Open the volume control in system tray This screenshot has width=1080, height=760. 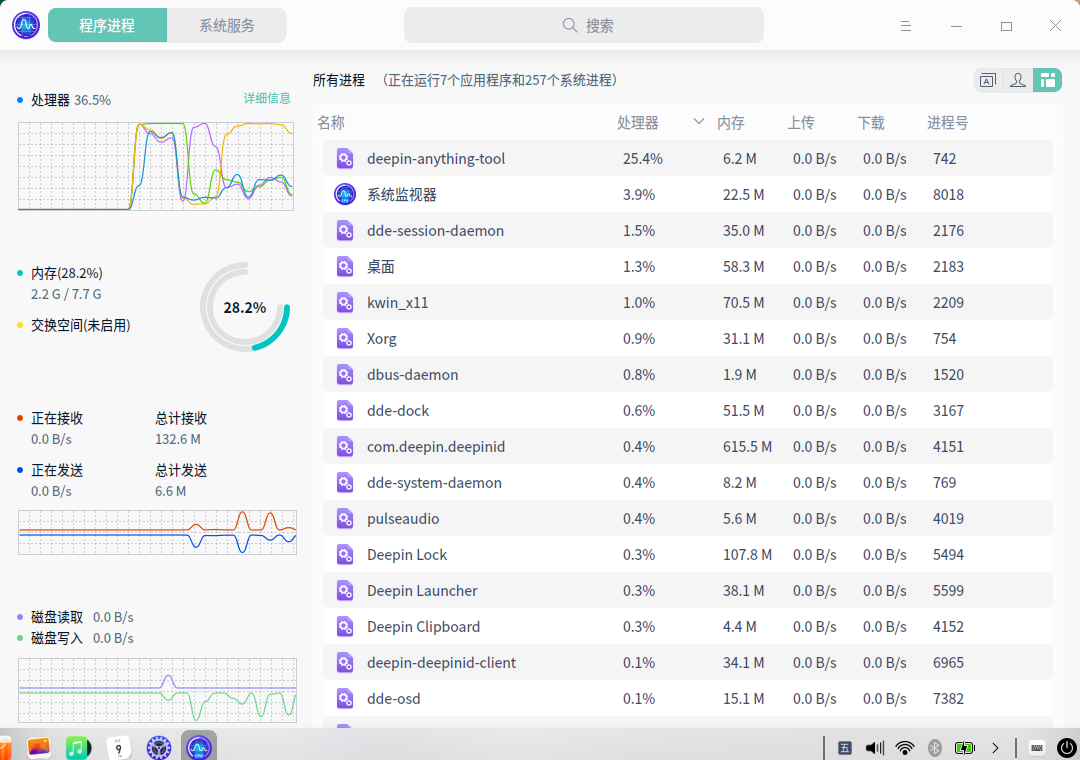click(x=875, y=747)
